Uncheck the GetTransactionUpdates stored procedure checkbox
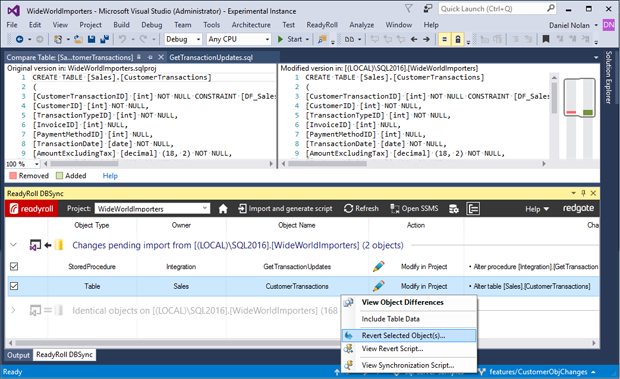 click(14, 266)
